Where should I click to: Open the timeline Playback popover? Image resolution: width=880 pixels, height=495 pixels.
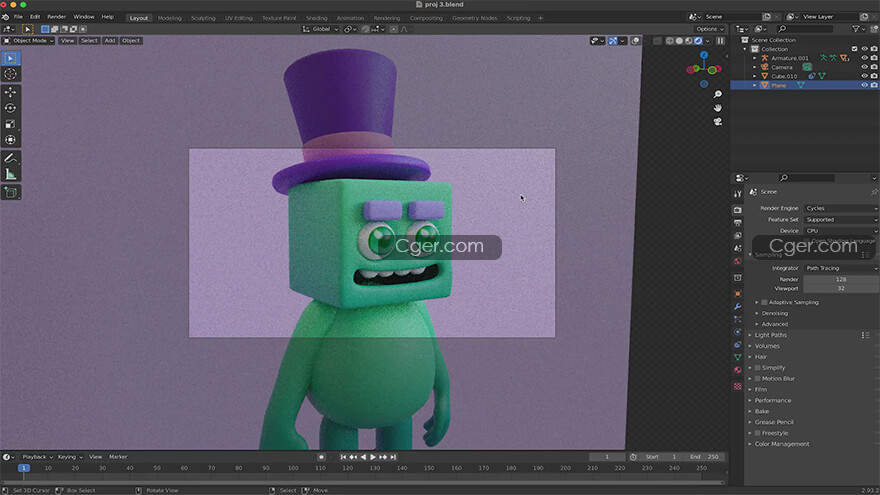[x=37, y=457]
